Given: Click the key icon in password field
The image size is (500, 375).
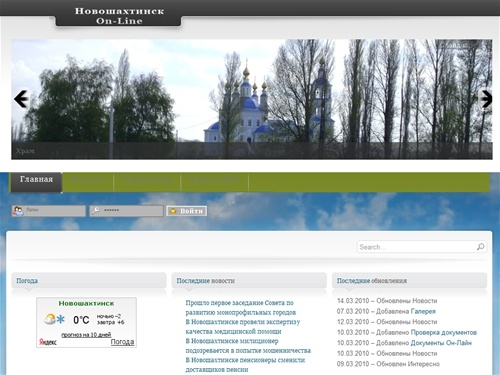Looking at the screenshot, I should [96, 211].
